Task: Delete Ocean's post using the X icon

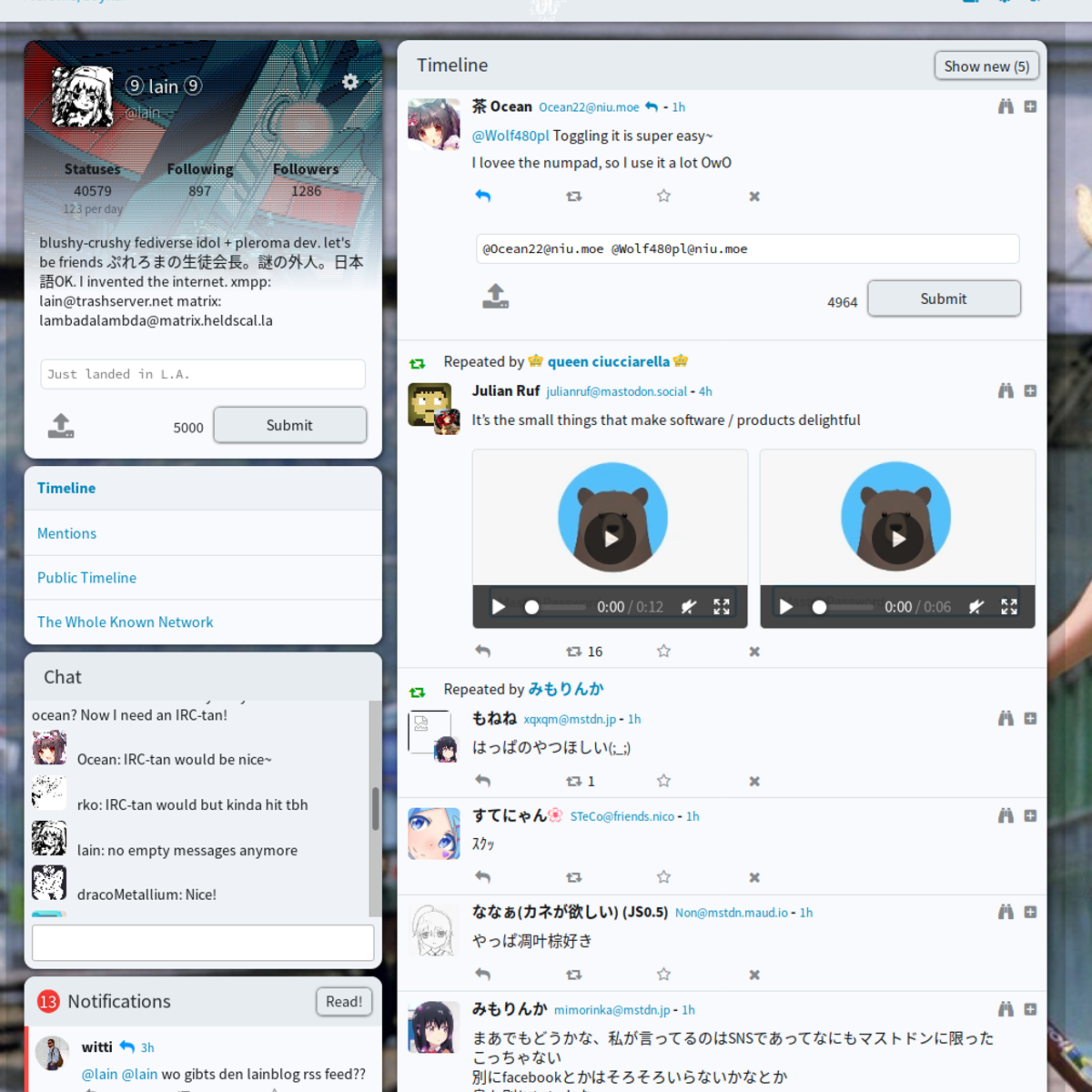Action: click(x=754, y=197)
